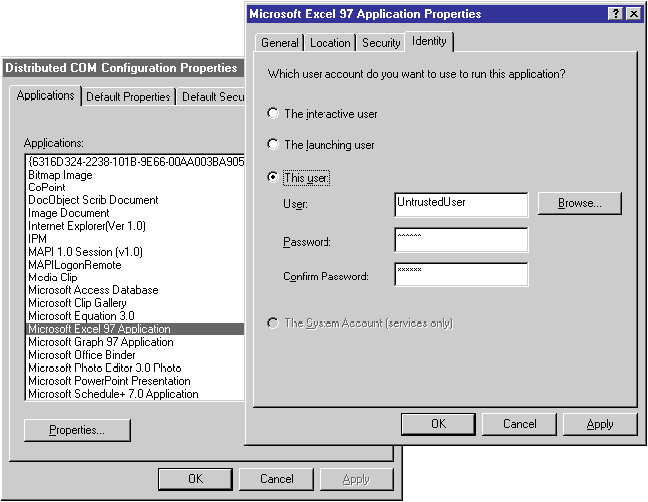Click the help question mark button
This screenshot has height=502, width=648.
(615, 14)
